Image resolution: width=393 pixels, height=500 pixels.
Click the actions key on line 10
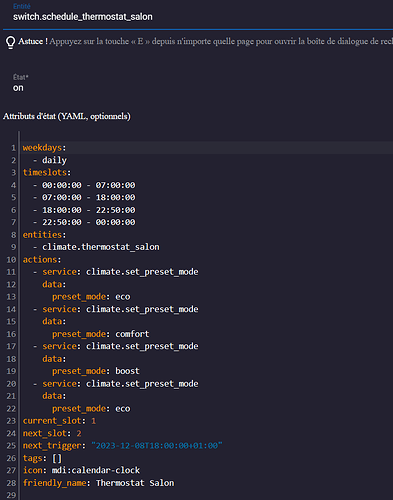pyautogui.click(x=40, y=260)
